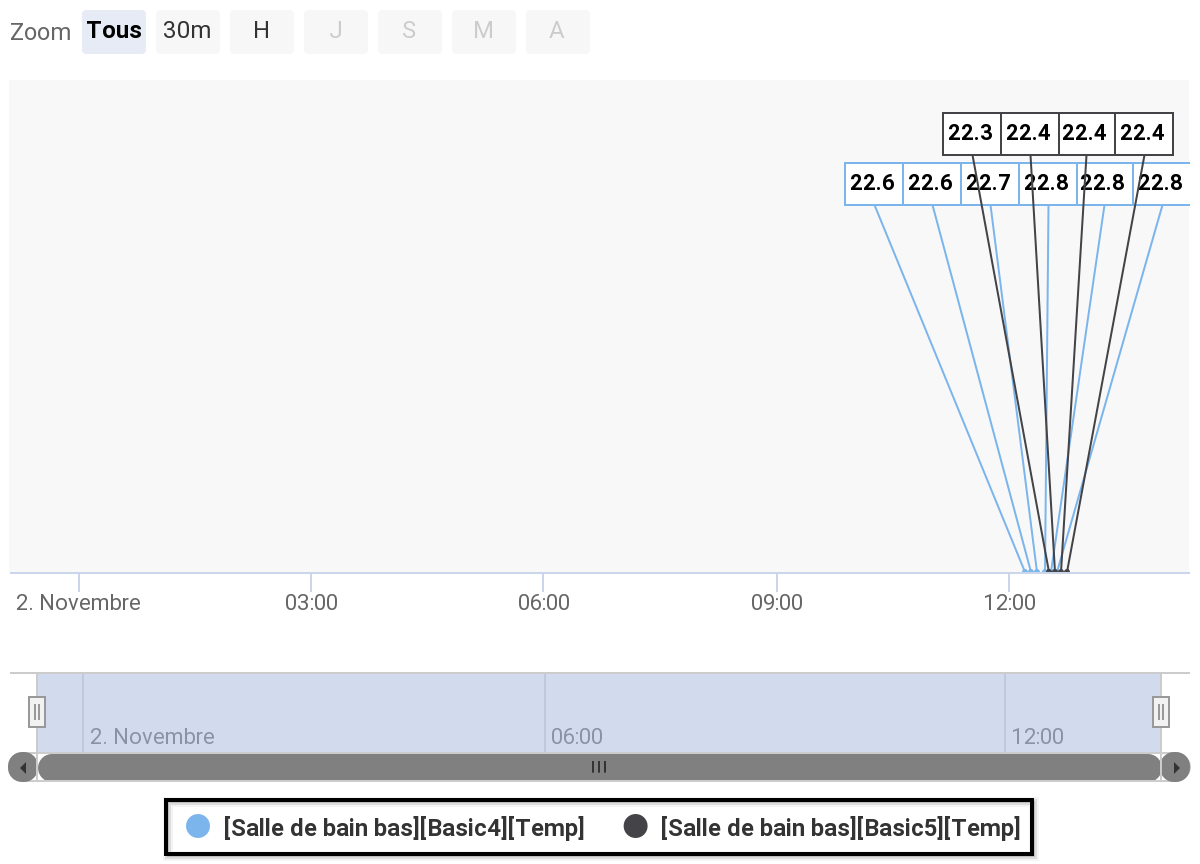Click the blue 22.7 data label
The image size is (1200, 864).
coord(989,183)
